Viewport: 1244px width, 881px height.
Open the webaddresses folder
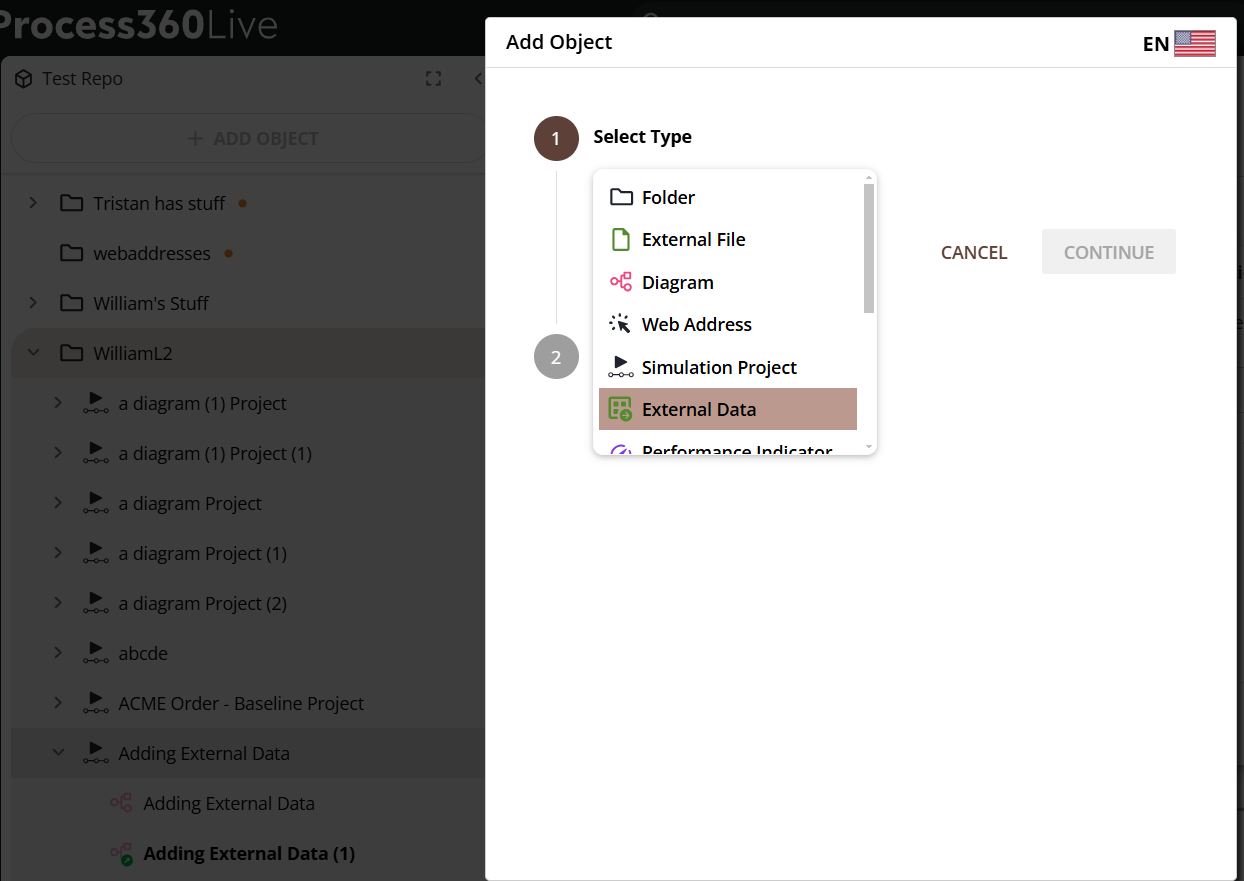pos(152,253)
